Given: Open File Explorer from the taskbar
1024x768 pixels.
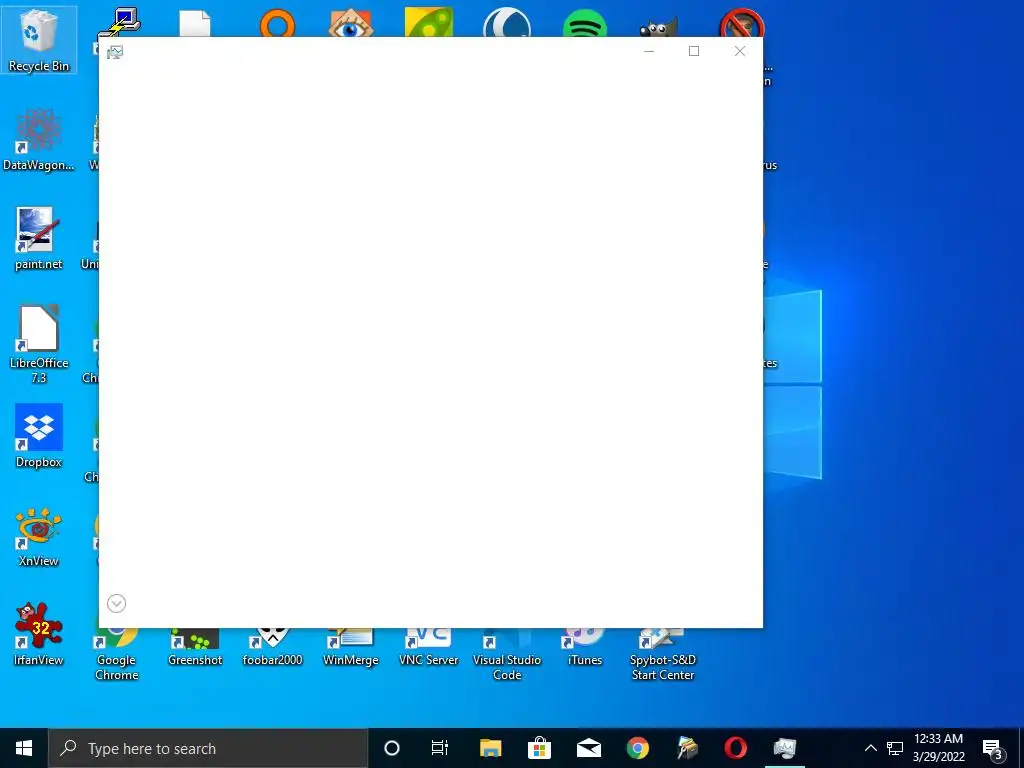Looking at the screenshot, I should click(x=490, y=748).
